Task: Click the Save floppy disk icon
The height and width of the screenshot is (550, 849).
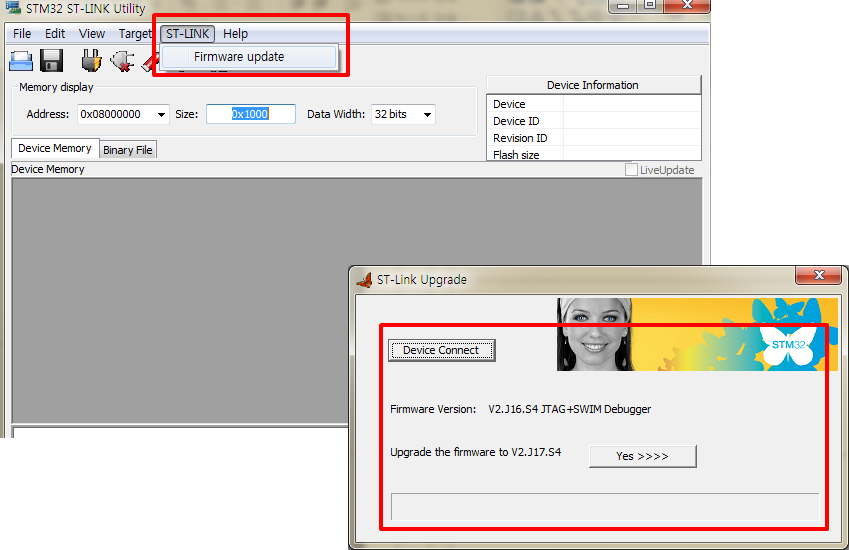Action: pyautogui.click(x=52, y=60)
